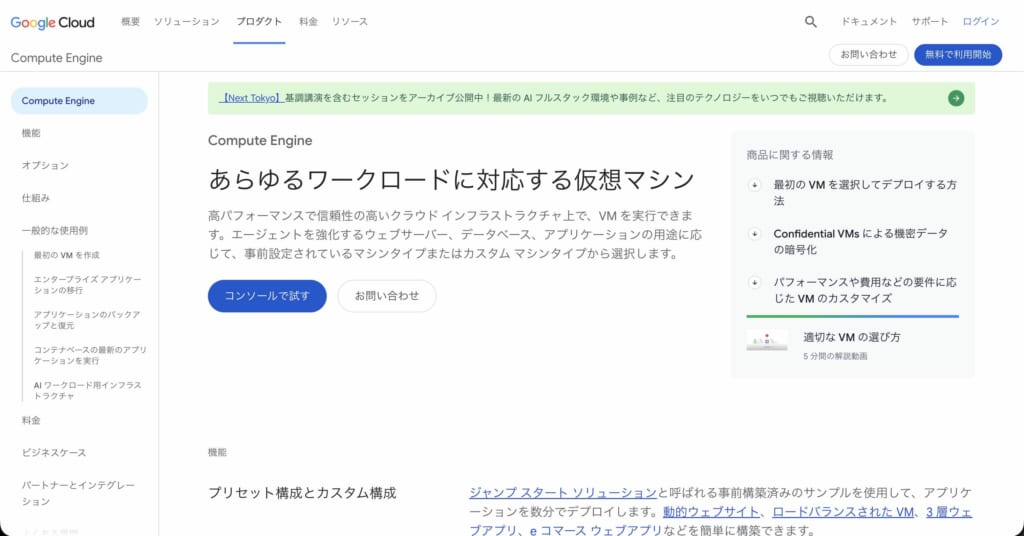
Task: Click the プリセット構成とカスタム構成 heading
Action: (302, 493)
